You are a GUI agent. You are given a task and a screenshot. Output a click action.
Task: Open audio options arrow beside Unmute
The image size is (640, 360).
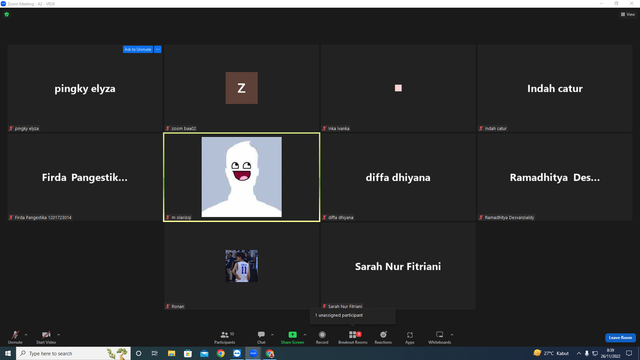[26, 335]
